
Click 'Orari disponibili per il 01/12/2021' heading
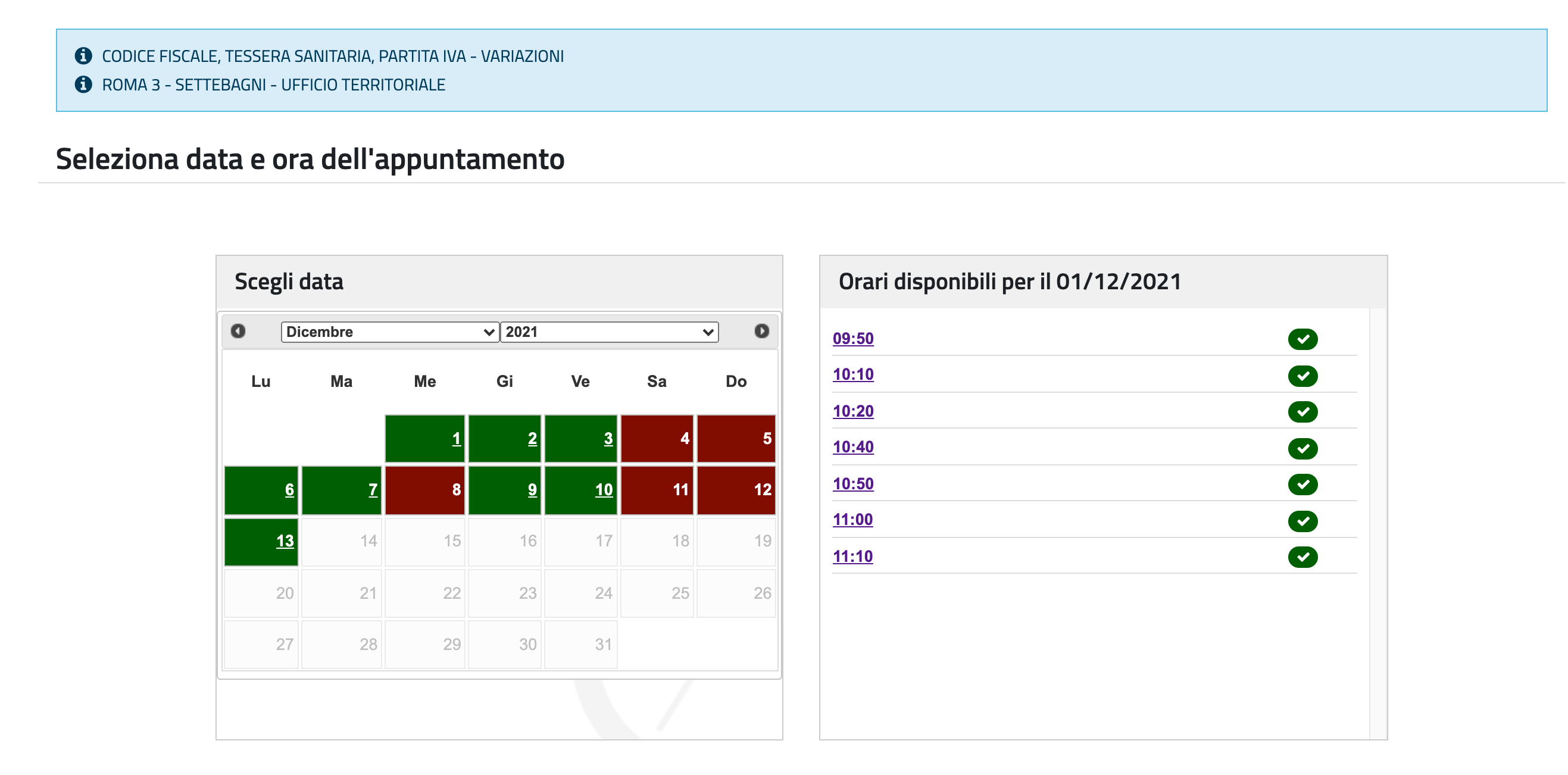[x=1010, y=282]
